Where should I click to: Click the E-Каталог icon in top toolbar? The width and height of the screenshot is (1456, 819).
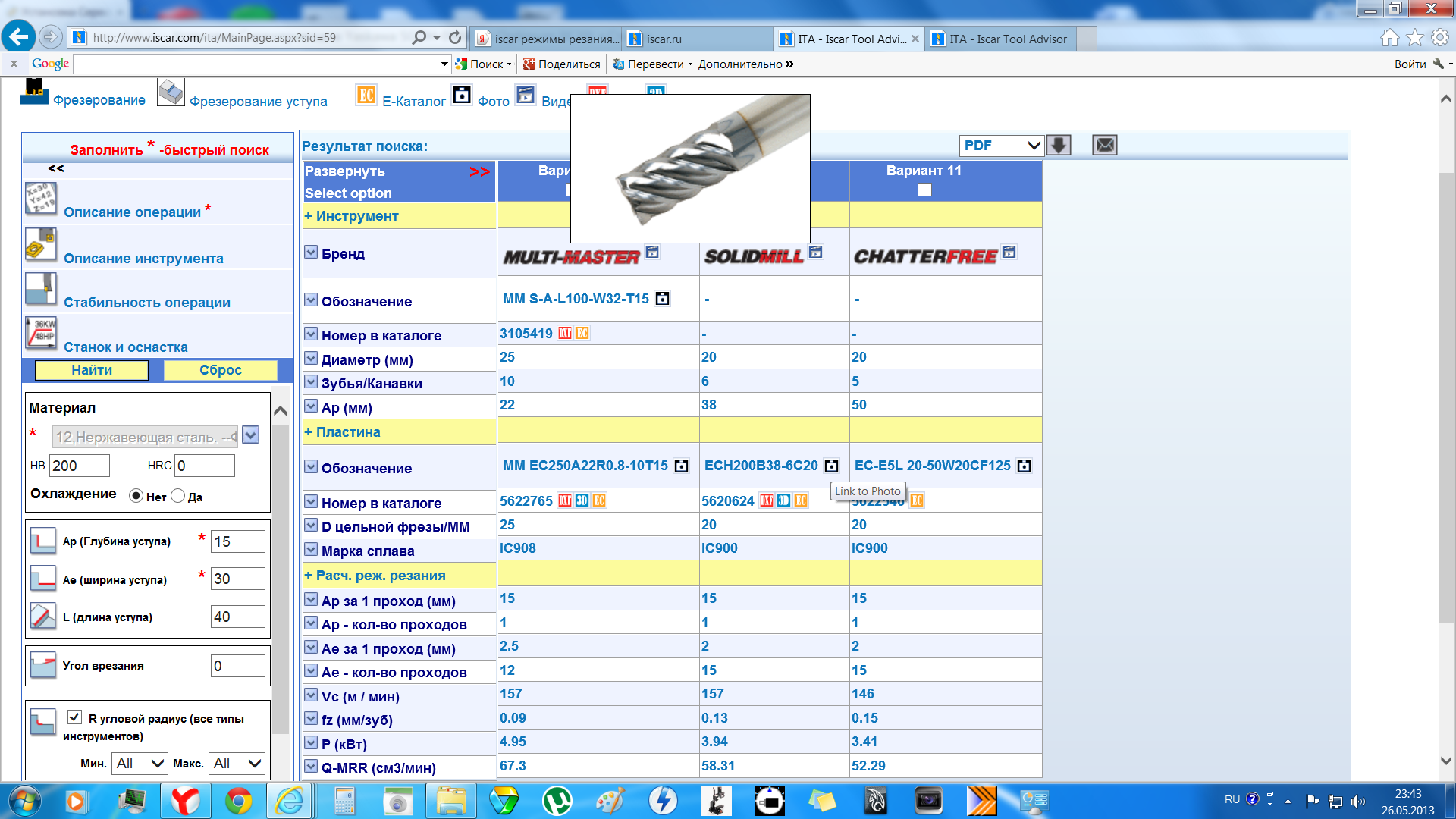pos(366,96)
